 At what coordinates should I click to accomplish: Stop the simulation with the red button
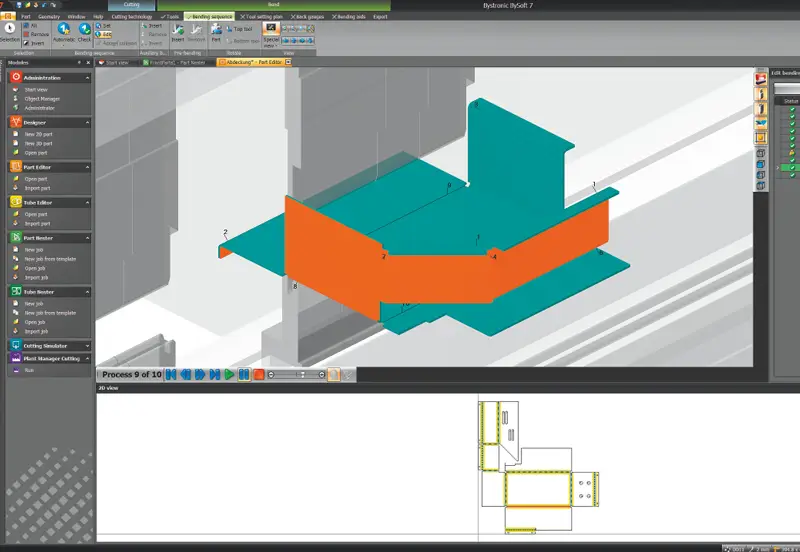pyautogui.click(x=258, y=375)
